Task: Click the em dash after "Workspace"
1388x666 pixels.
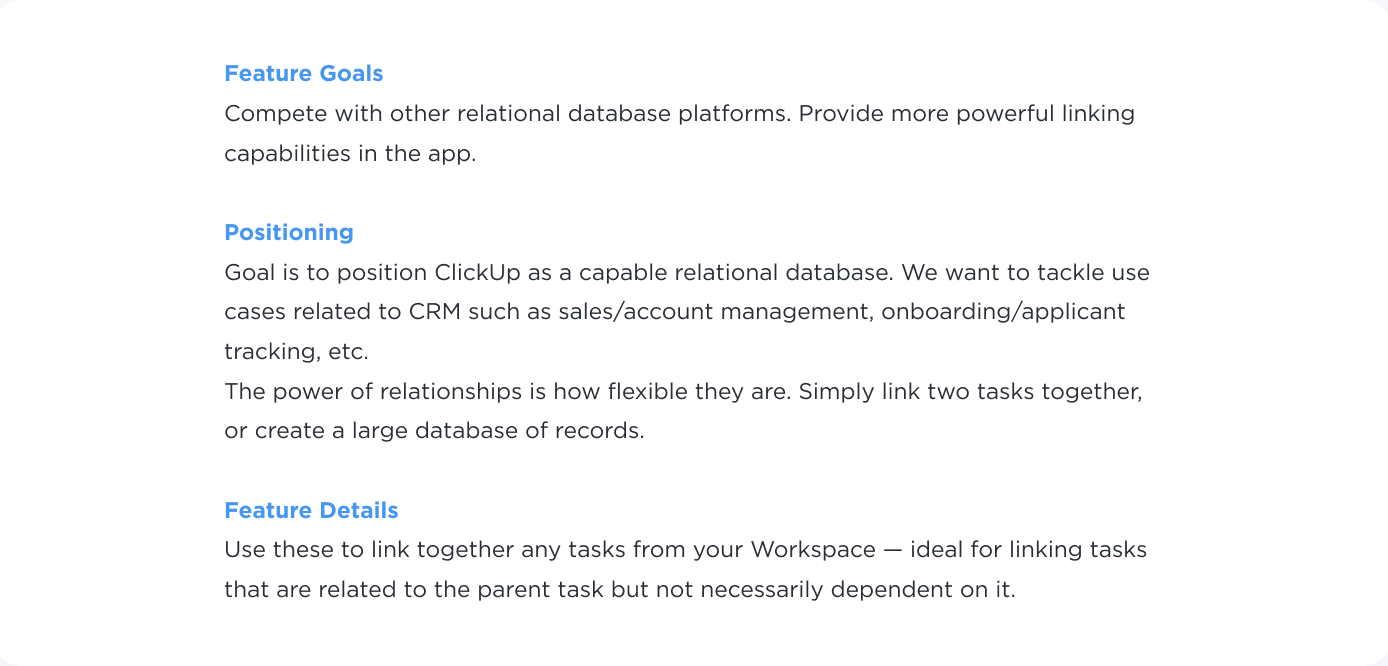Action: click(878, 550)
